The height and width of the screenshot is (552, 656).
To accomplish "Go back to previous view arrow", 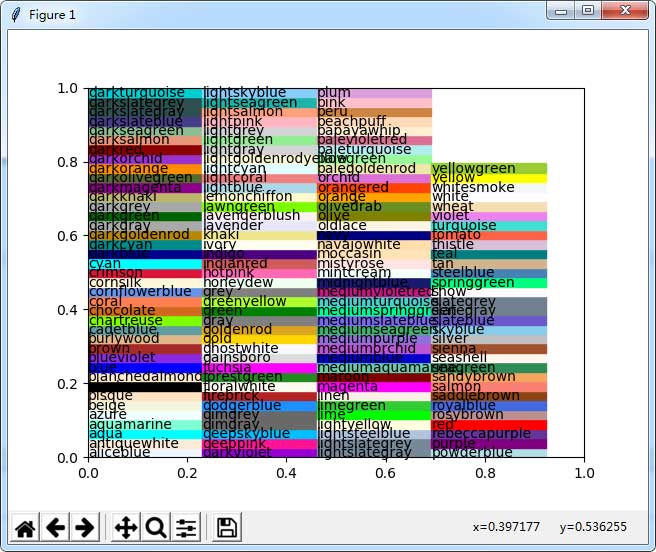I will tap(55, 528).
